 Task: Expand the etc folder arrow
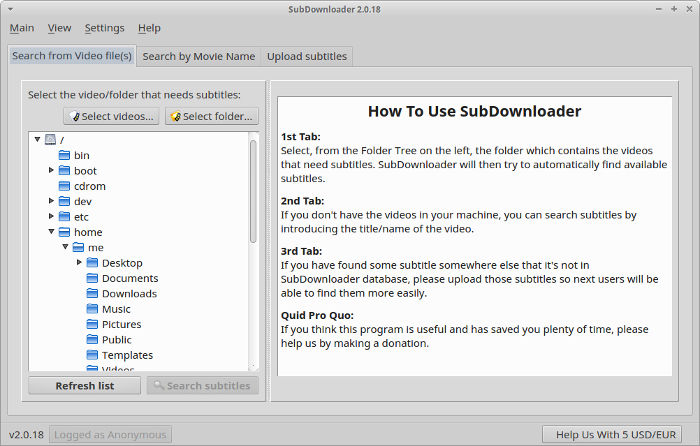pos(51,216)
